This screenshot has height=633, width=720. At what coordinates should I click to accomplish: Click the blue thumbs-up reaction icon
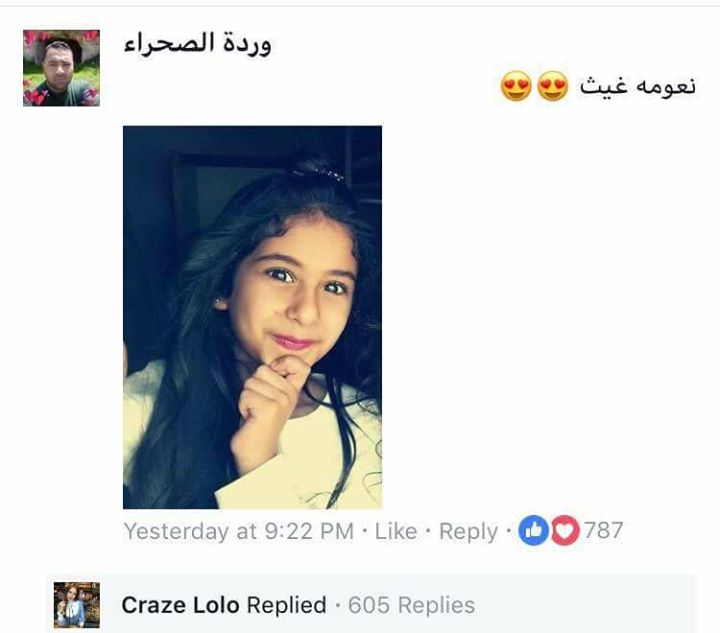[533, 531]
